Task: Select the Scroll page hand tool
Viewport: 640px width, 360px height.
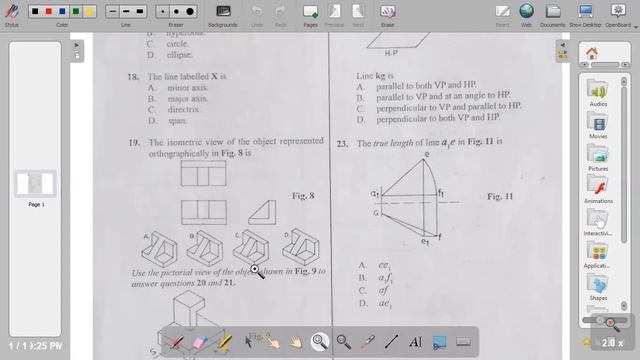Action: click(296, 341)
